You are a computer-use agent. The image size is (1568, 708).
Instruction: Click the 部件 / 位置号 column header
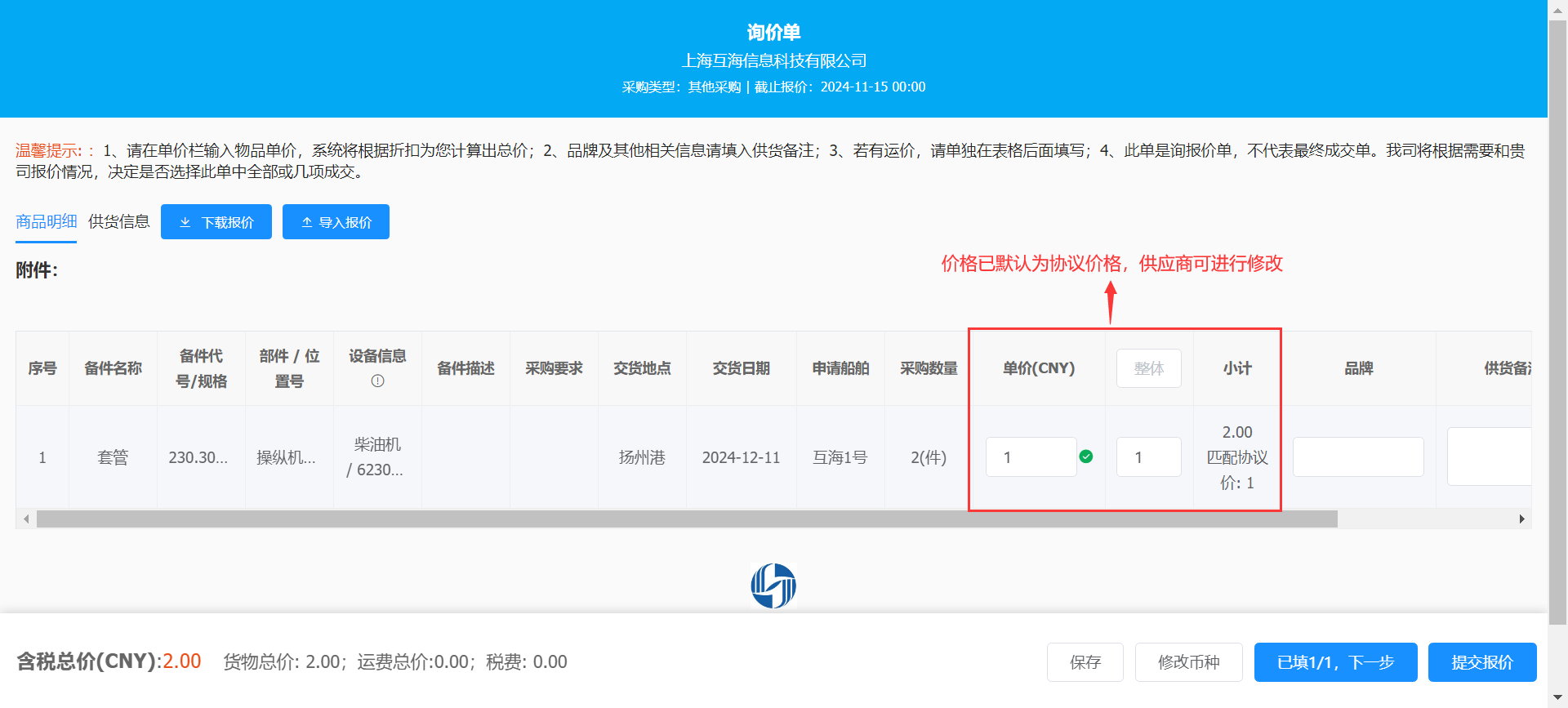[289, 368]
